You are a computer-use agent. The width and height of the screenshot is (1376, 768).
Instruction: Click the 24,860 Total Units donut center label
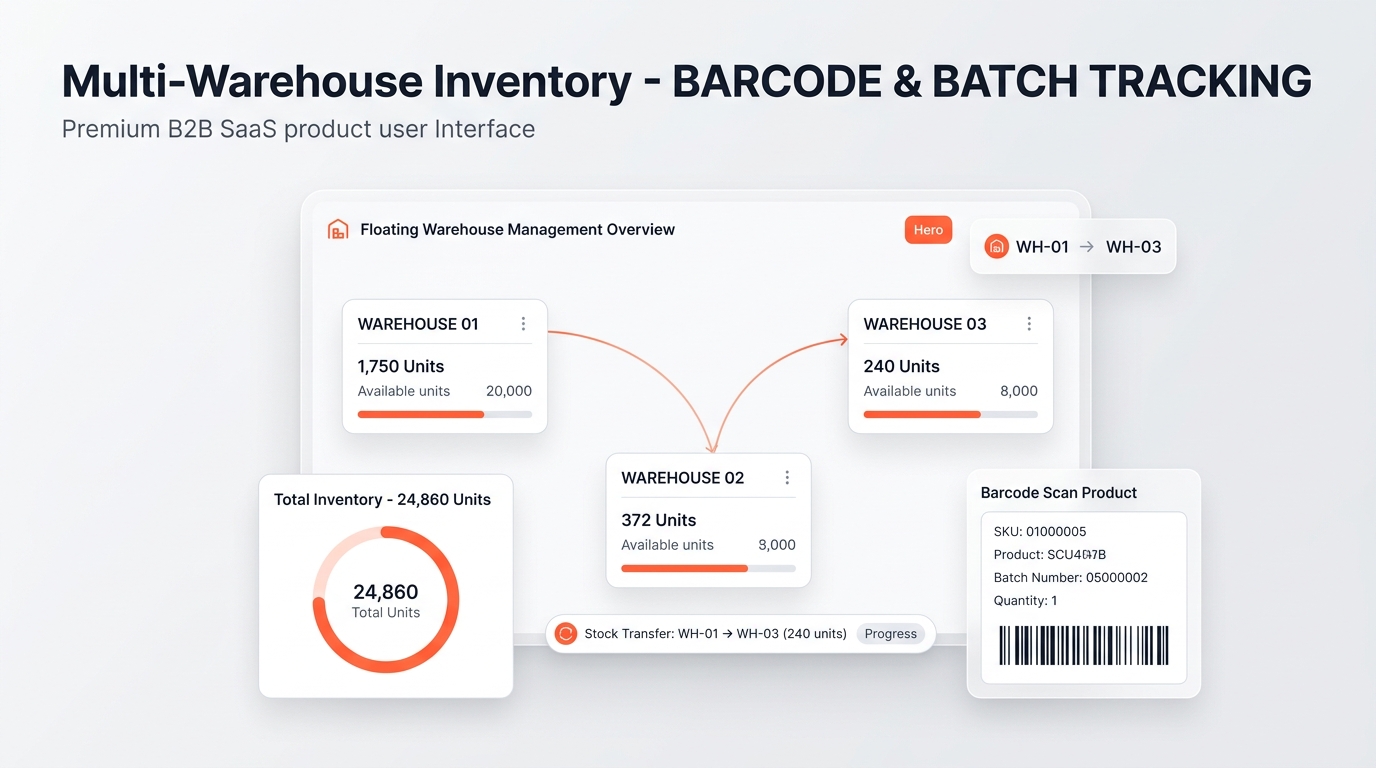click(x=386, y=601)
